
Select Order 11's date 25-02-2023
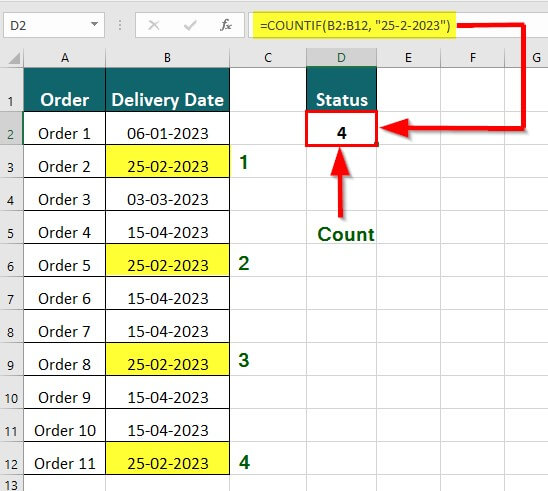(x=167, y=458)
